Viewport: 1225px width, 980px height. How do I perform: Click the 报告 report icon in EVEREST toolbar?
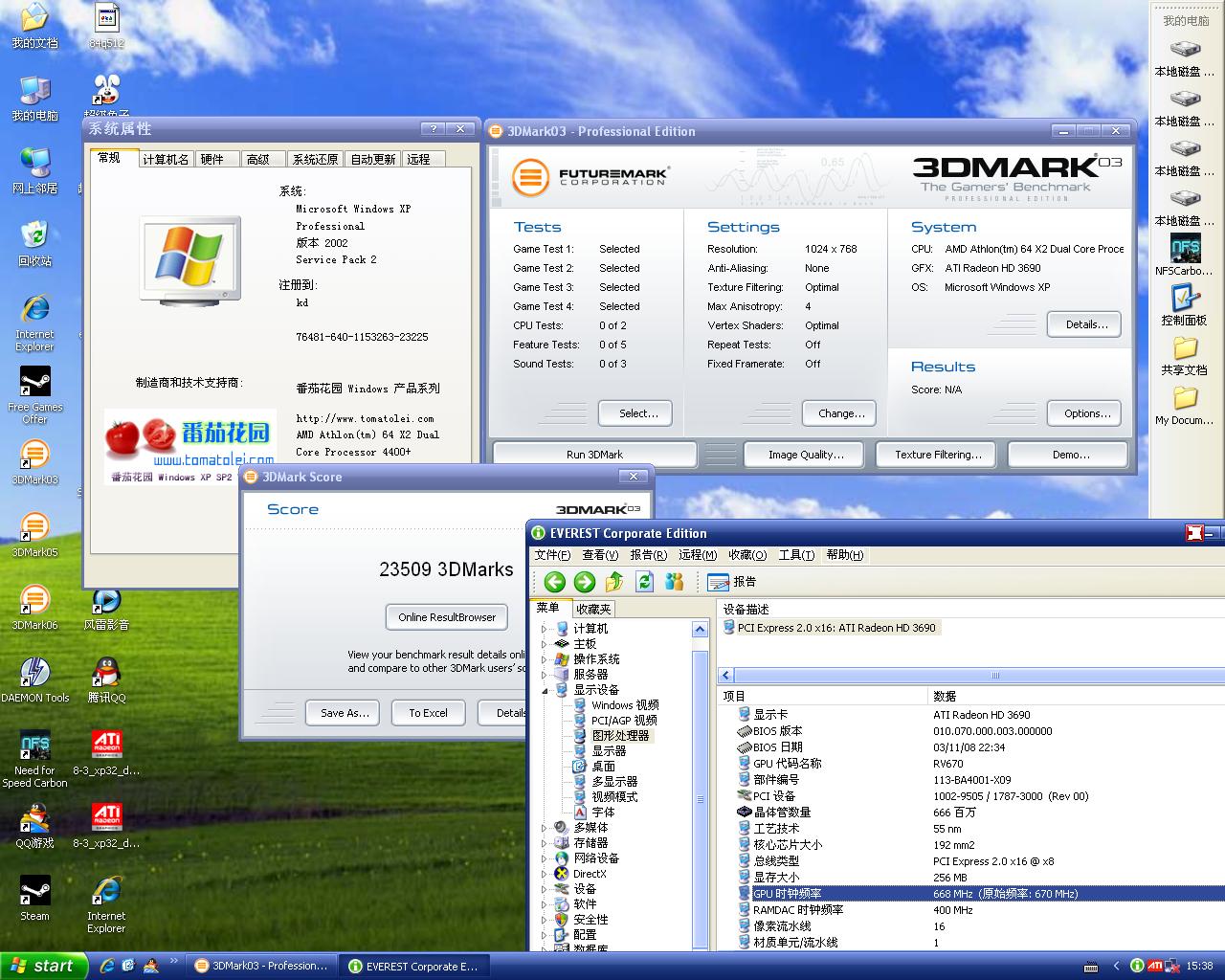tap(719, 582)
